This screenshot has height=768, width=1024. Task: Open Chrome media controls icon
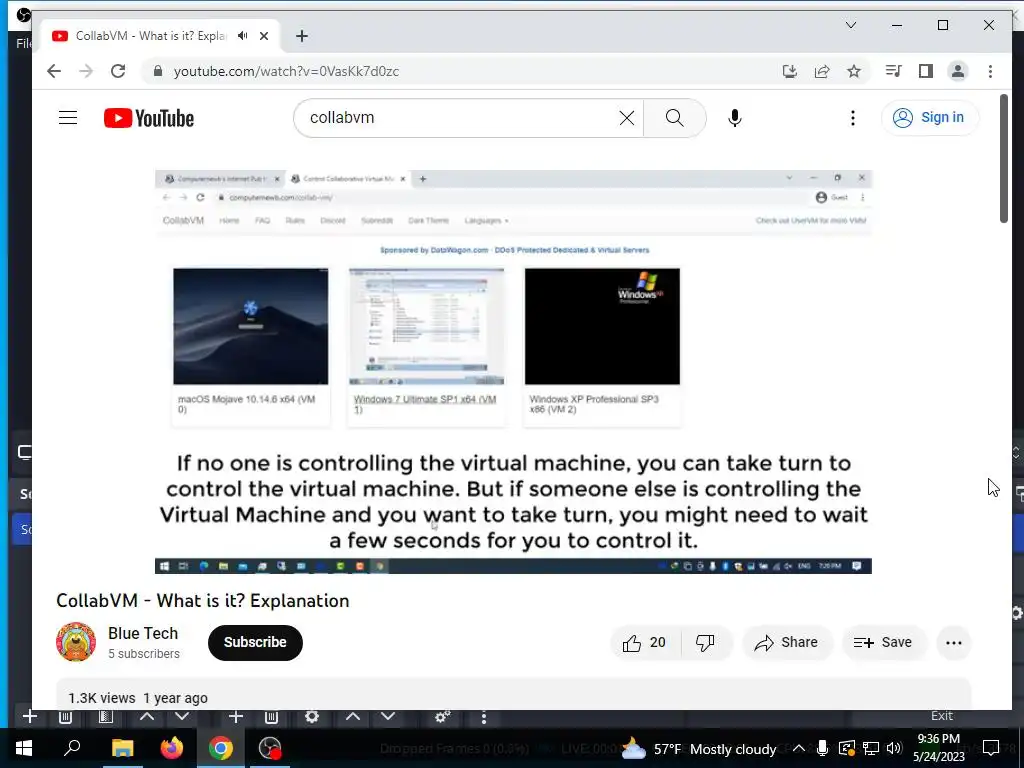coord(893,71)
